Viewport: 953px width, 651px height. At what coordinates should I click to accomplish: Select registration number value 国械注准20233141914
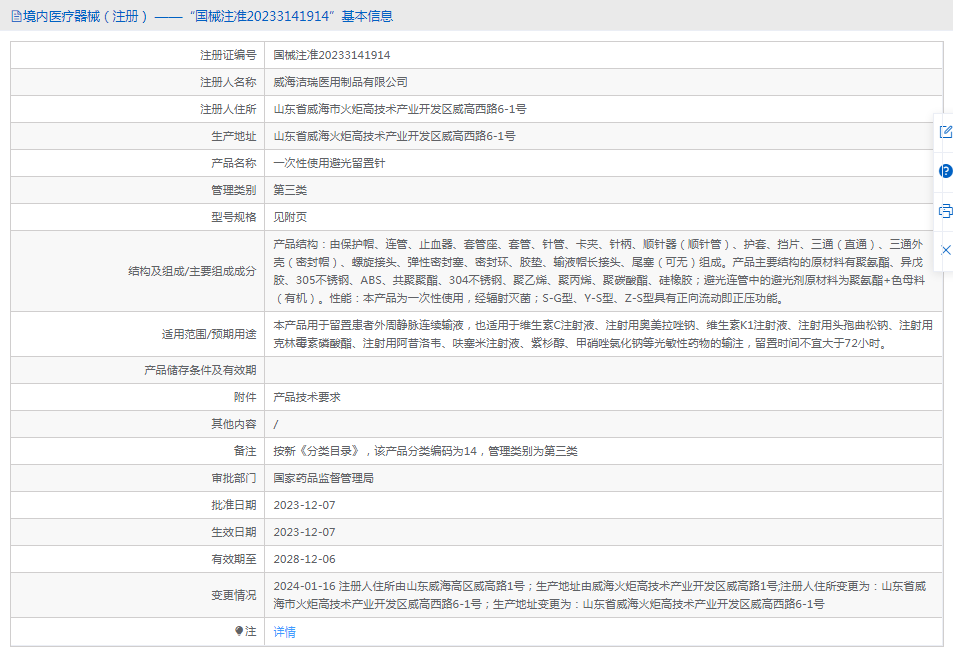(x=332, y=55)
